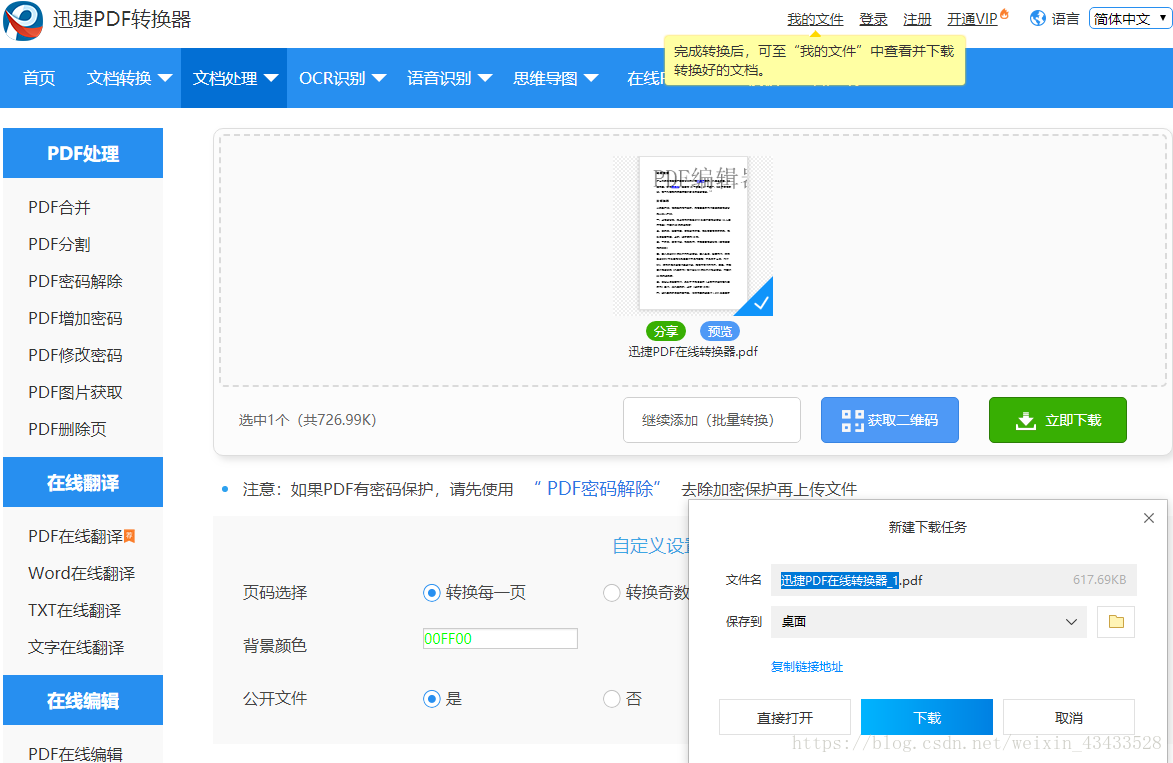The image size is (1173, 763).
Task: Open the 简体中文 language selector
Action: (x=1130, y=19)
